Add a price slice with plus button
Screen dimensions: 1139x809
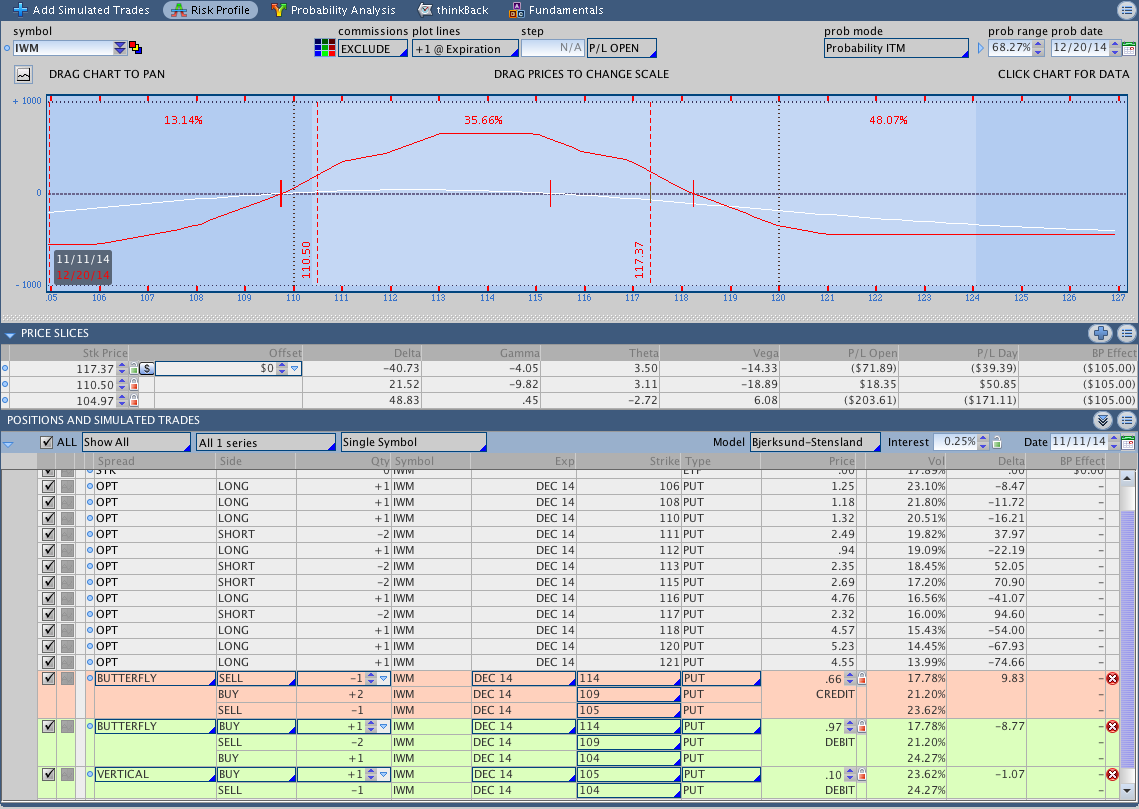click(1101, 333)
